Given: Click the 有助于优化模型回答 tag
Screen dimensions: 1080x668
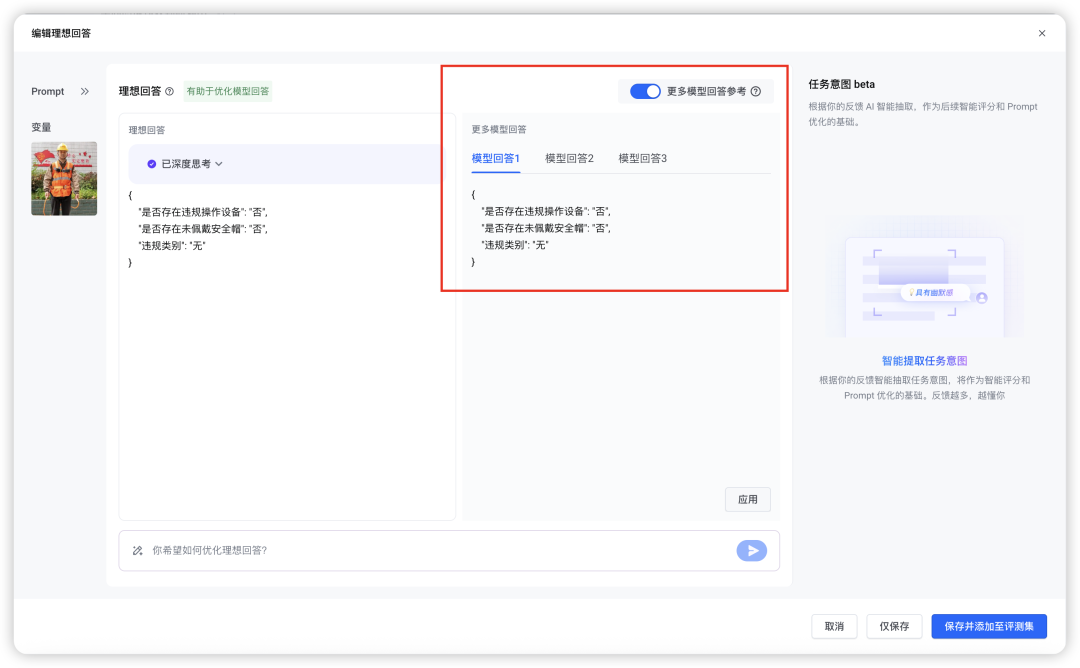Looking at the screenshot, I should [x=228, y=91].
